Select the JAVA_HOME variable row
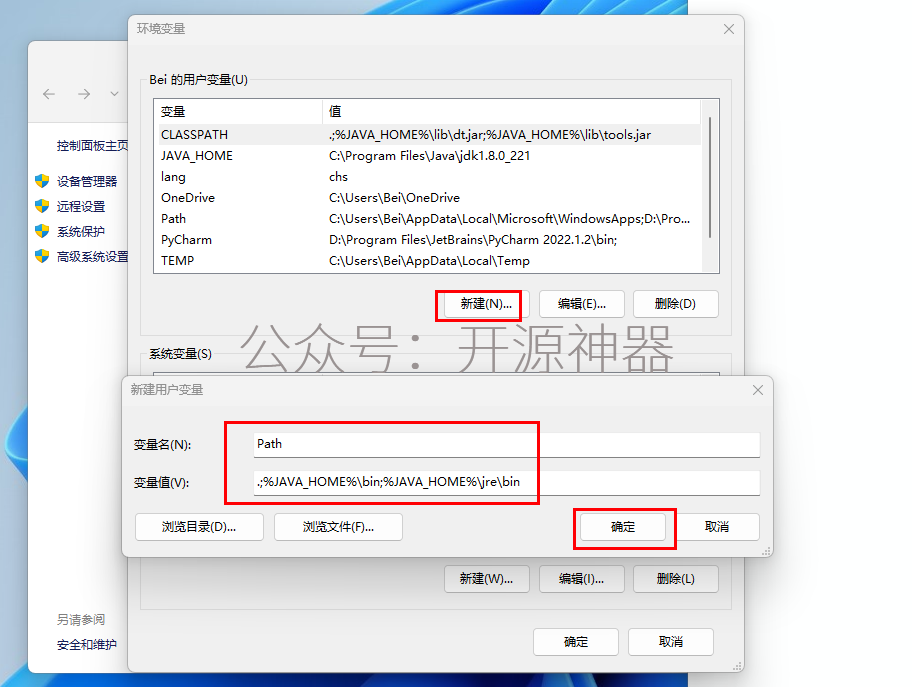The width and height of the screenshot is (912, 687). pyautogui.click(x=429, y=156)
